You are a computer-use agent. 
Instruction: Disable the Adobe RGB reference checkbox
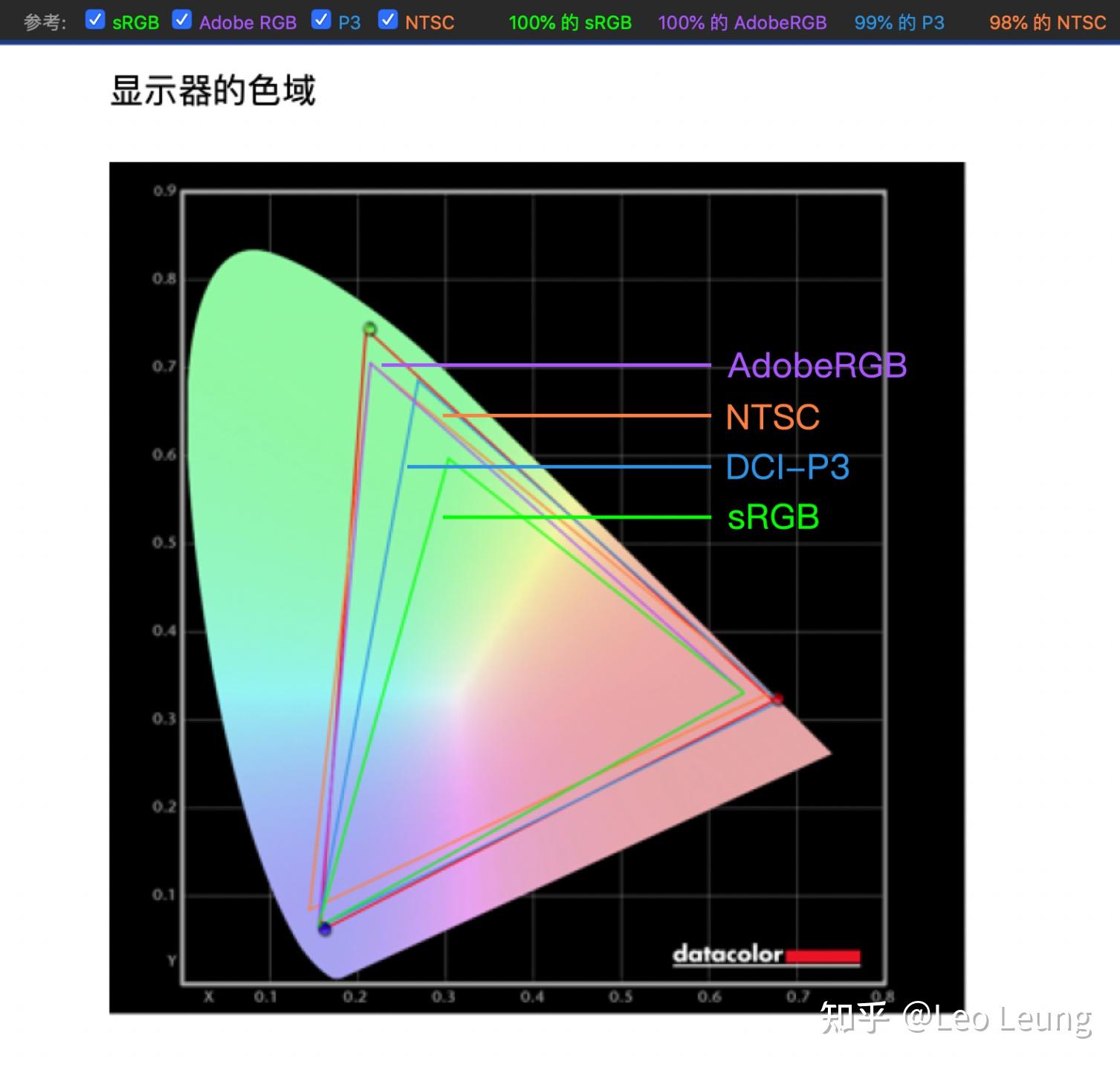tap(182, 19)
